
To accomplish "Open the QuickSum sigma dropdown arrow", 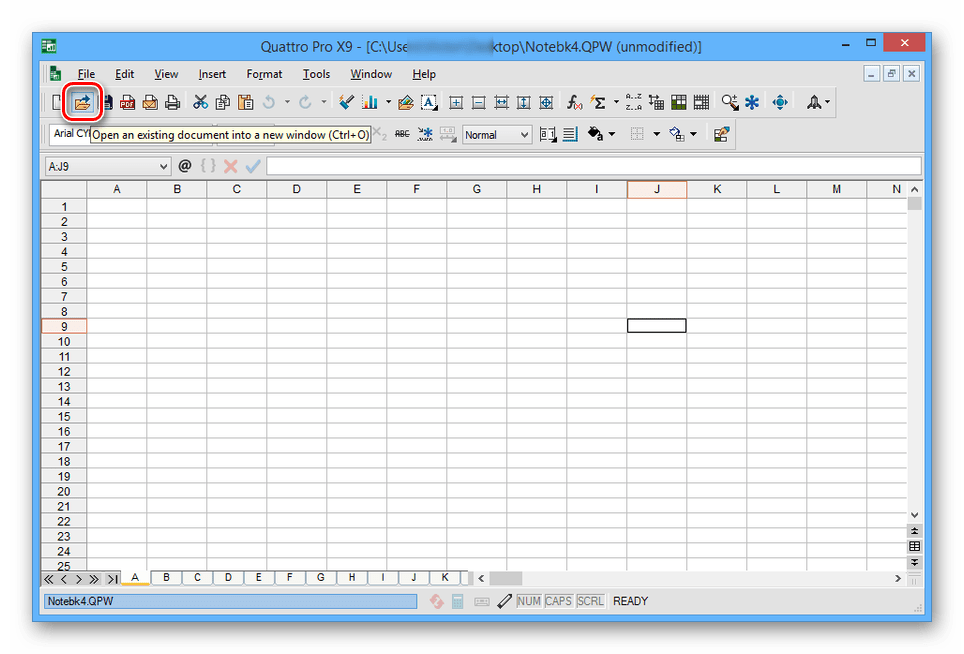I will pyautogui.click(x=616, y=102).
